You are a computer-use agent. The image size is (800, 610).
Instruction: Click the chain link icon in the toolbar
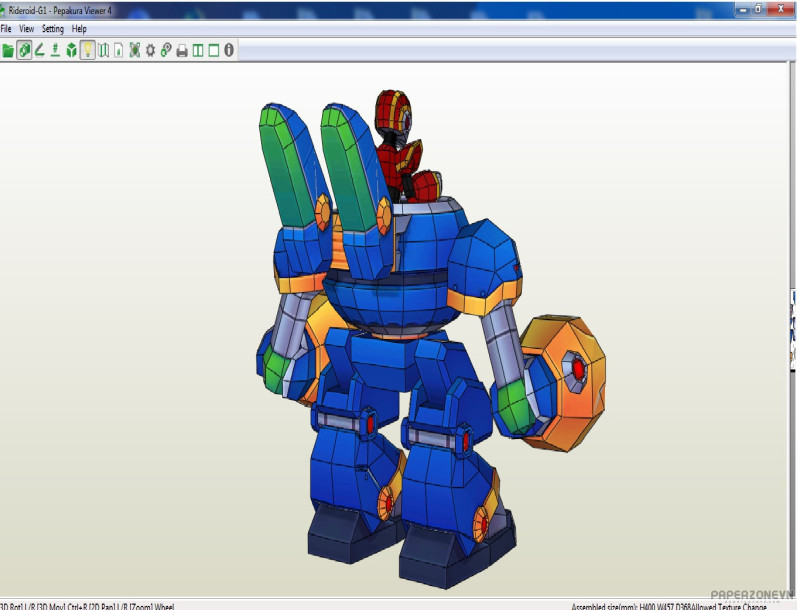click(x=166, y=50)
